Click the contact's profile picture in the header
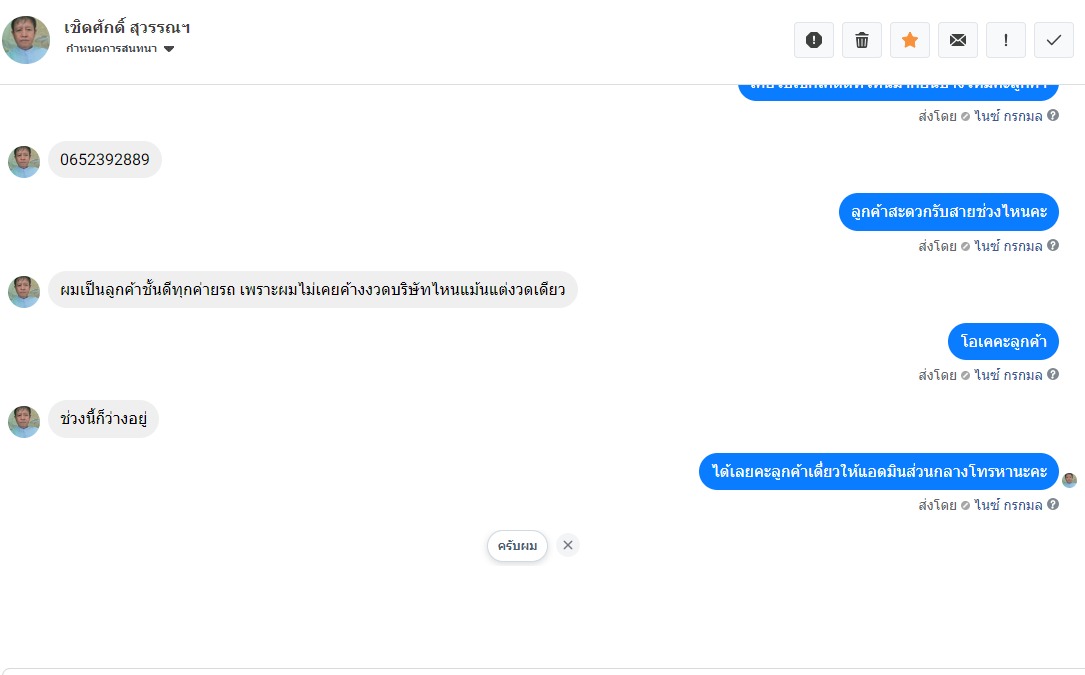Image resolution: width=1085 pixels, height=675 pixels. [x=26, y=40]
